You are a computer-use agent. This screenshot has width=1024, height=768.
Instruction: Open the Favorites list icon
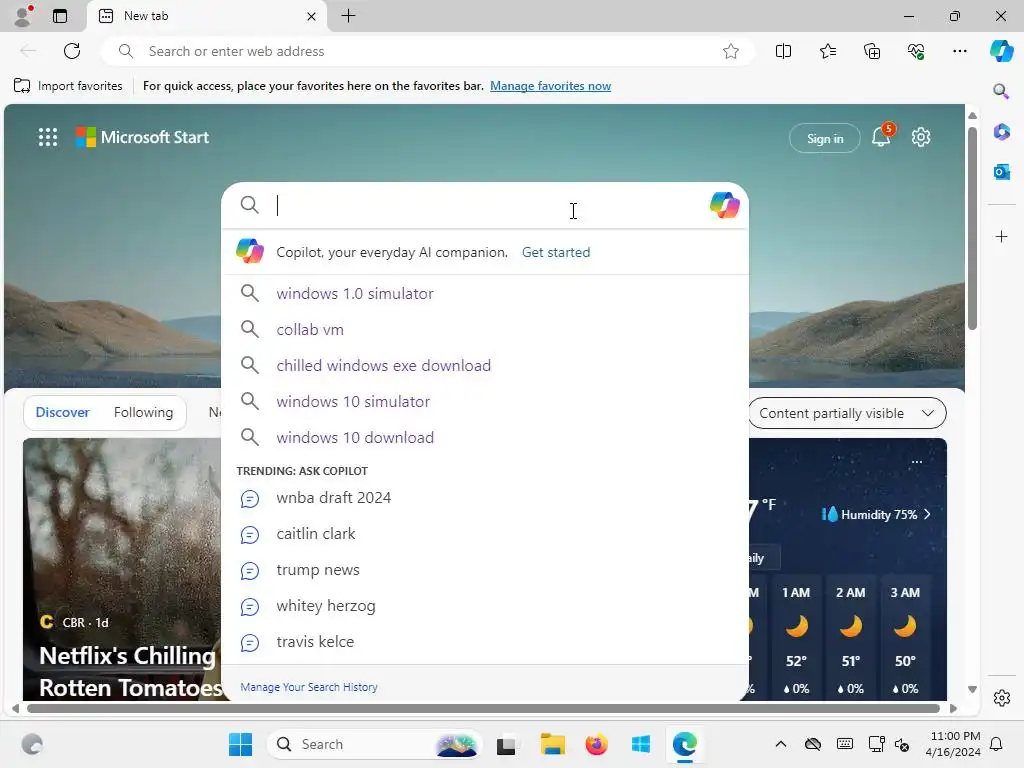pyautogui.click(x=827, y=51)
